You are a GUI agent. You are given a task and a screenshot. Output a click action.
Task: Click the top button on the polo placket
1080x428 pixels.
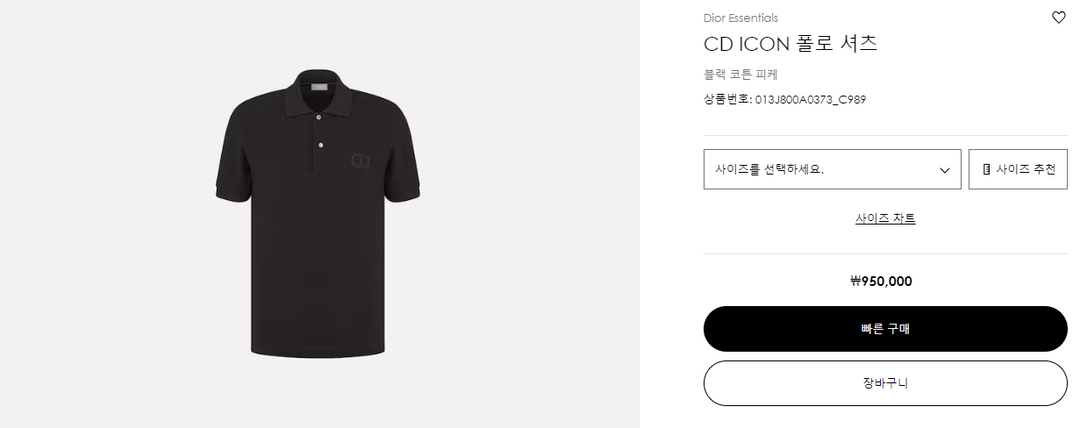pos(320,118)
